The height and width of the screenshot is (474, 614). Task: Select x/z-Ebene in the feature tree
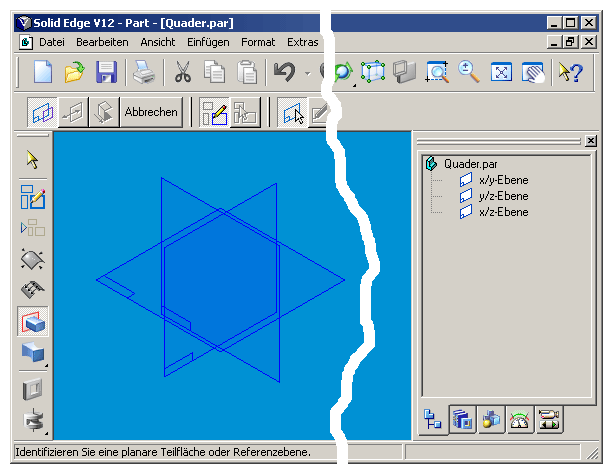point(504,212)
